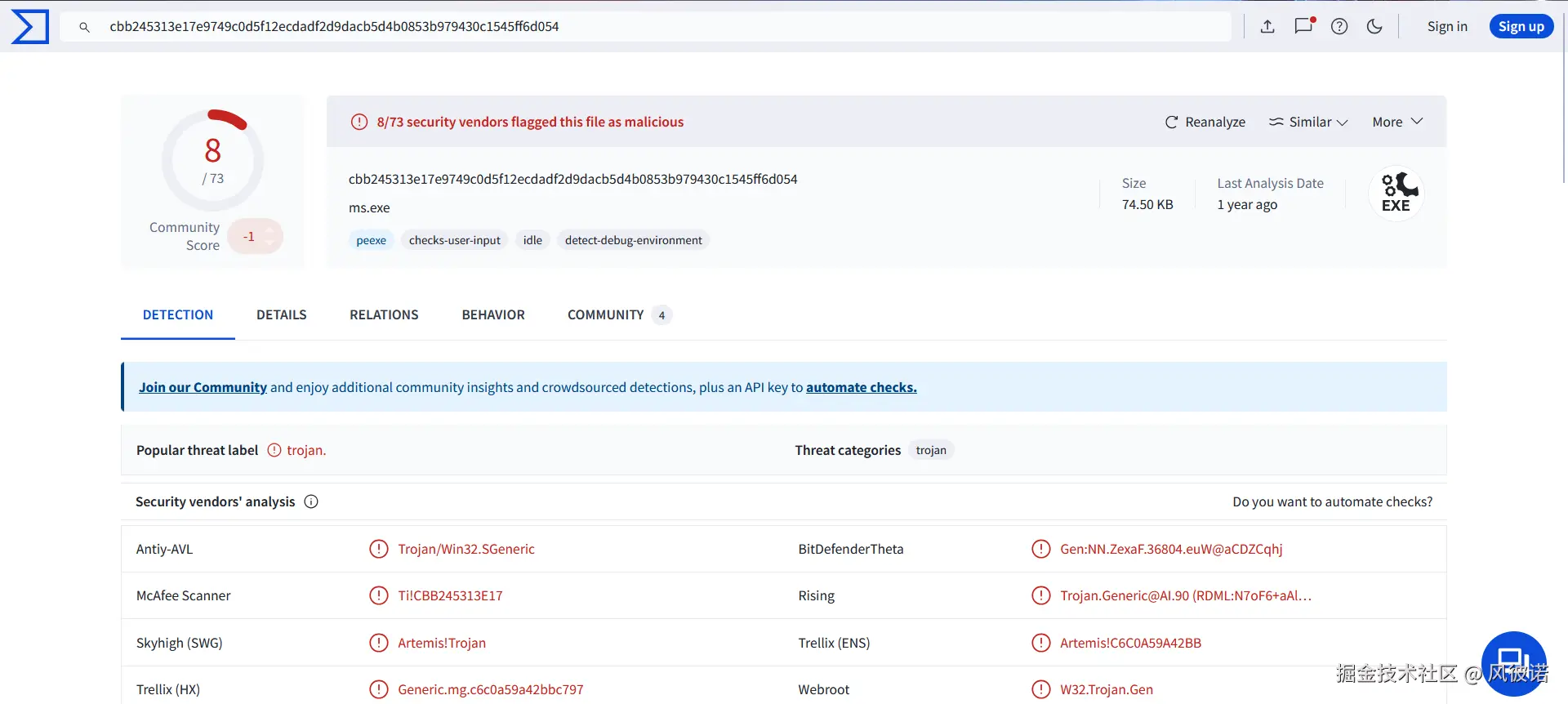Open the Behavior tab
Viewport: 1568px width, 704px height.
pos(493,314)
